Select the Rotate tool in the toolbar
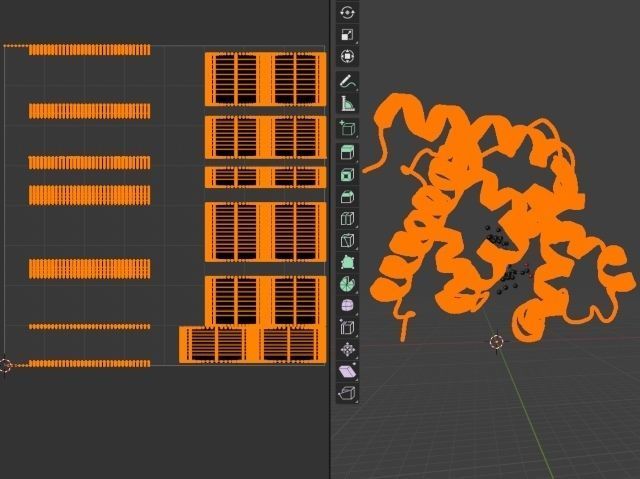Screen dimensions: 640x479 coord(347,13)
